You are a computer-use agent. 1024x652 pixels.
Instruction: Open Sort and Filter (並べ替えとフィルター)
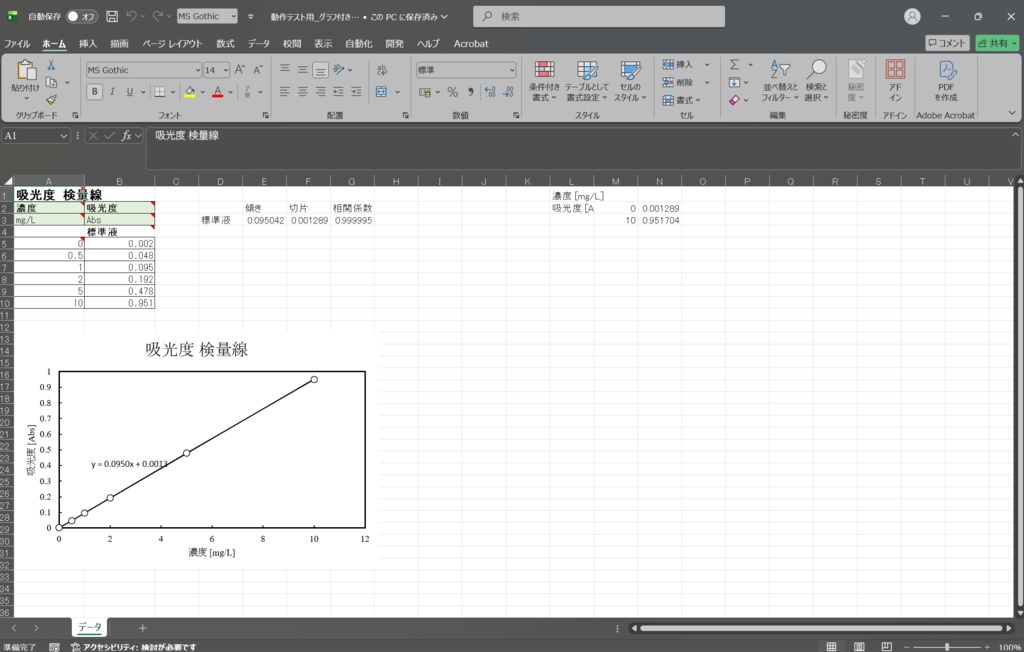point(780,81)
